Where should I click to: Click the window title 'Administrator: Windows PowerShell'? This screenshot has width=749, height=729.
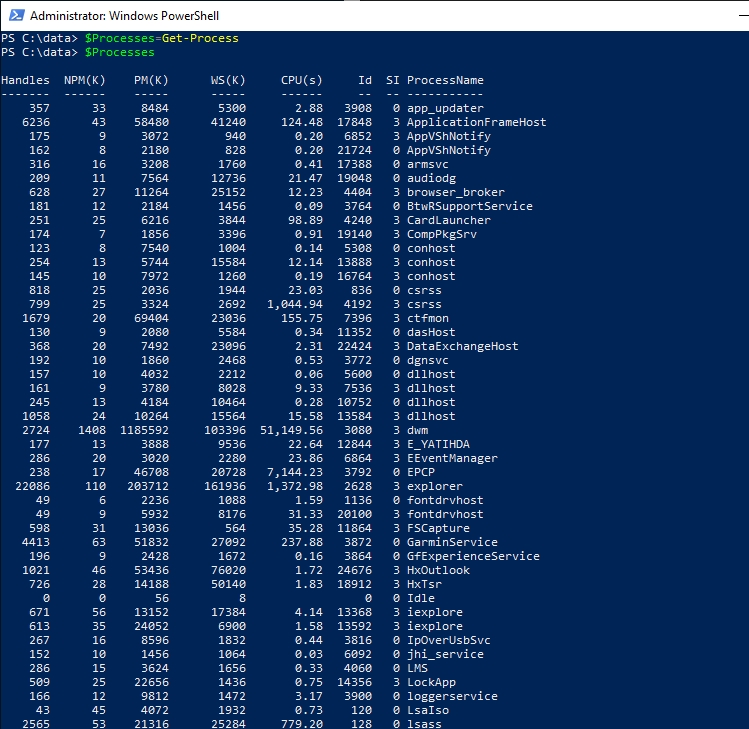tap(124, 16)
